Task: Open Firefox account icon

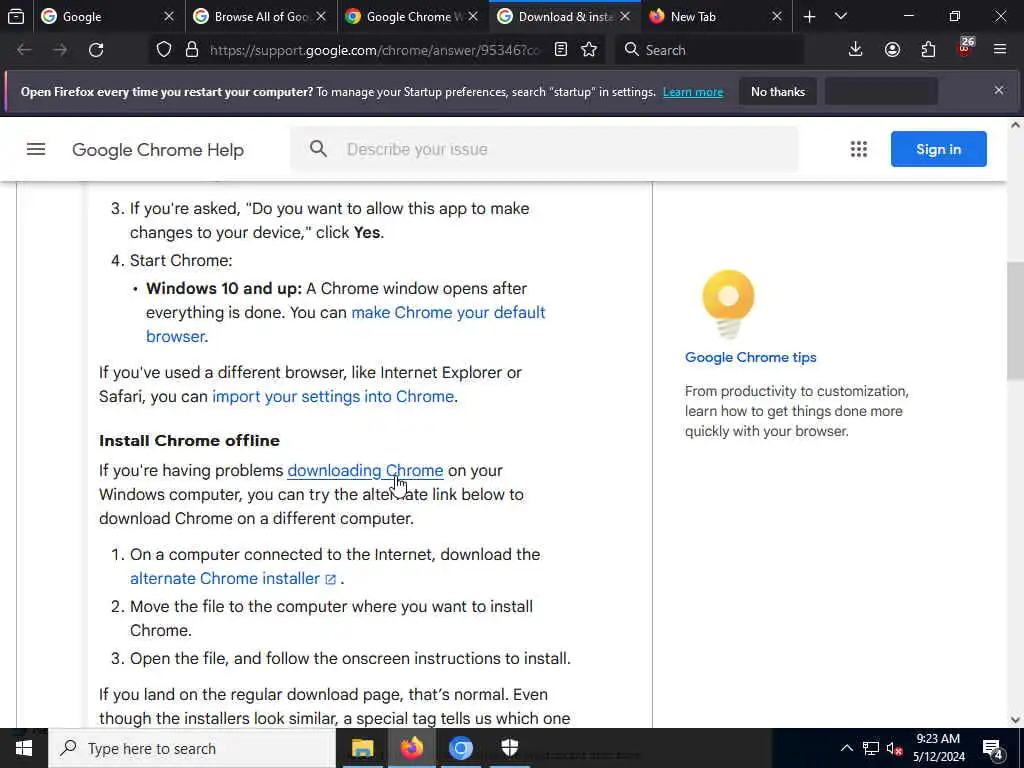Action: pos(892,50)
